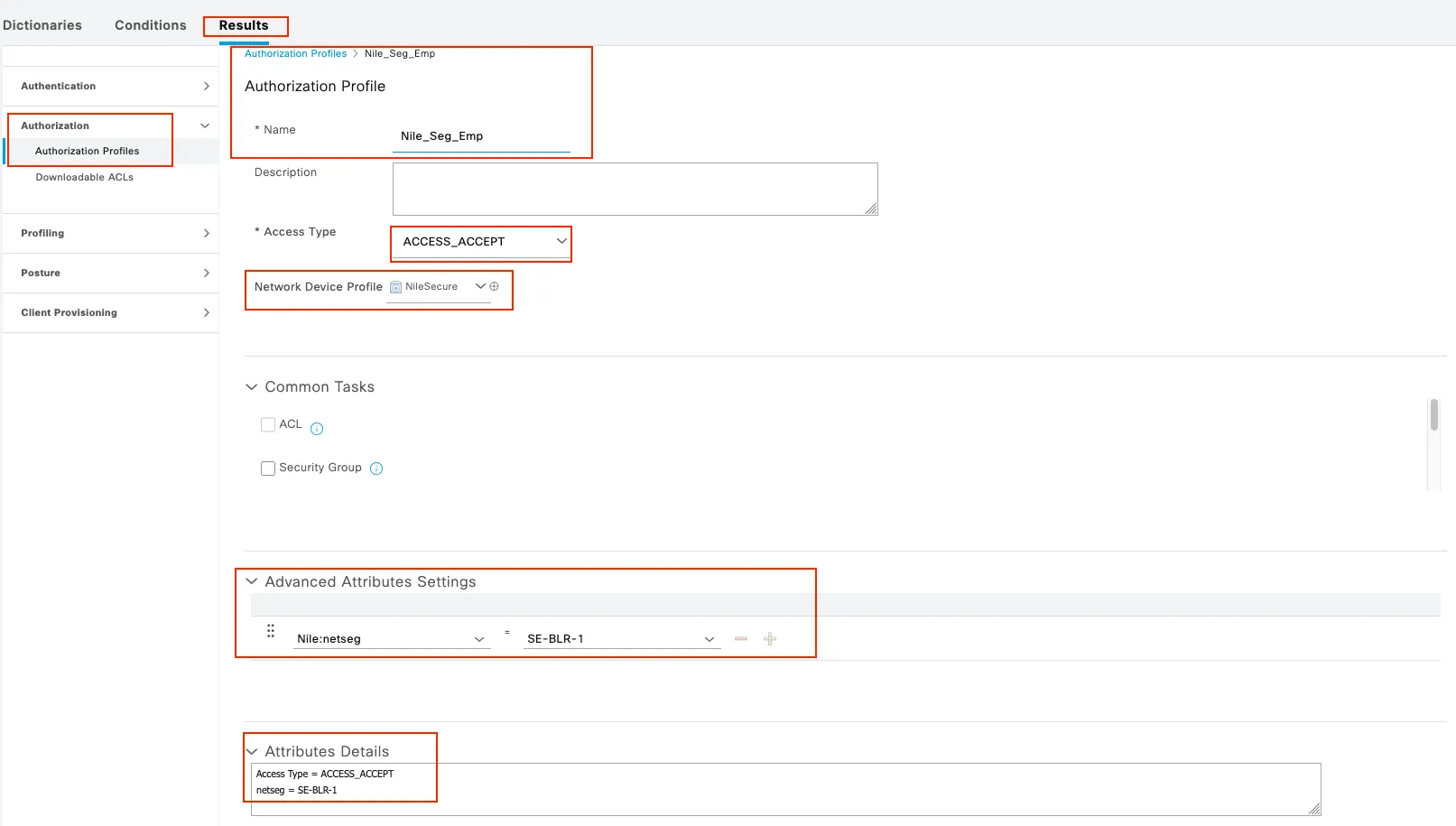Image resolution: width=1456 pixels, height=826 pixels.
Task: Open the Access Type dropdown
Action: coord(482,242)
